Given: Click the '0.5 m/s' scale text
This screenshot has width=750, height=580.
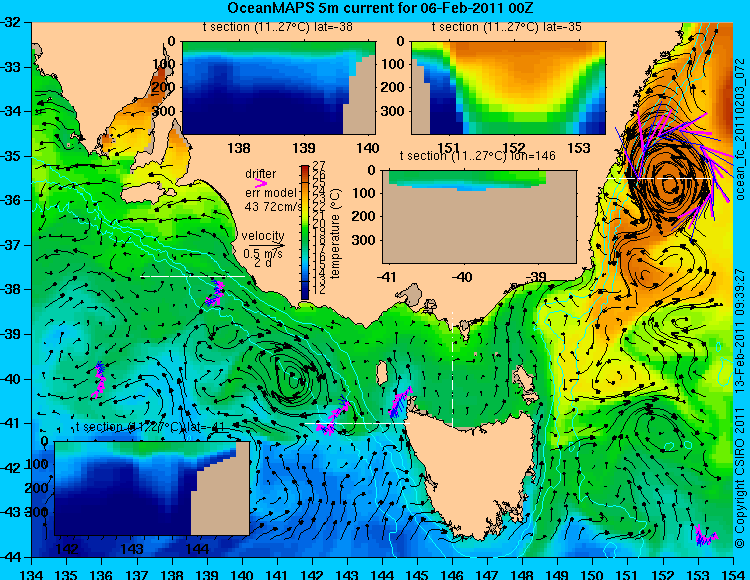Looking at the screenshot, I should [x=263, y=253].
